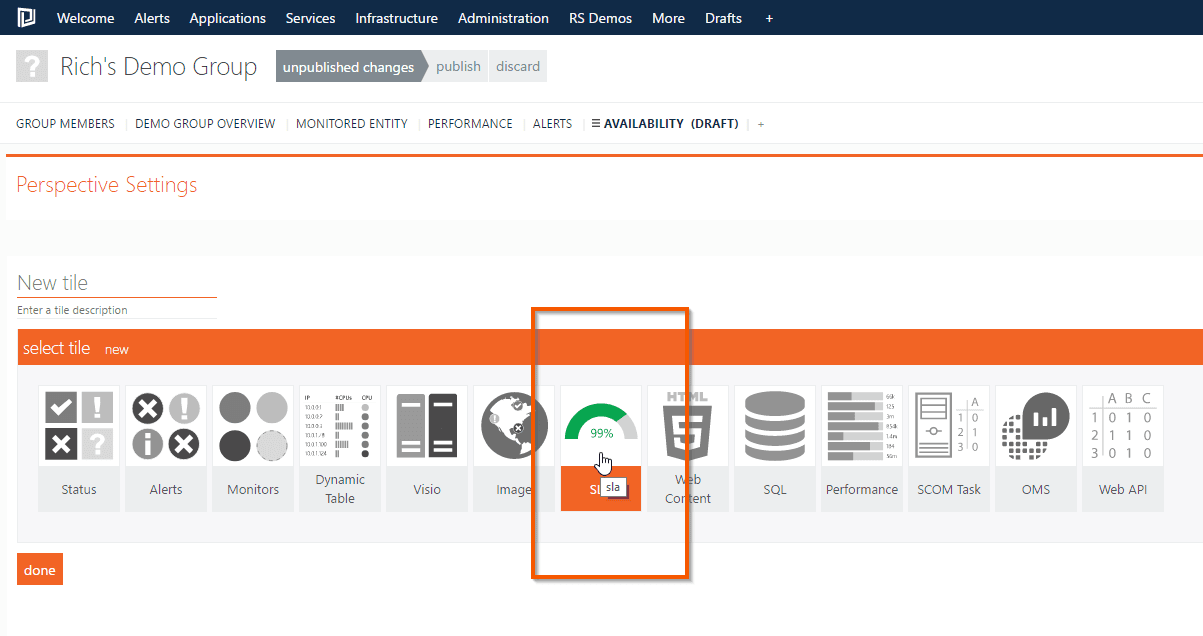Click the Squared Up logo icon
This screenshot has width=1203, height=636.
pos(27,18)
